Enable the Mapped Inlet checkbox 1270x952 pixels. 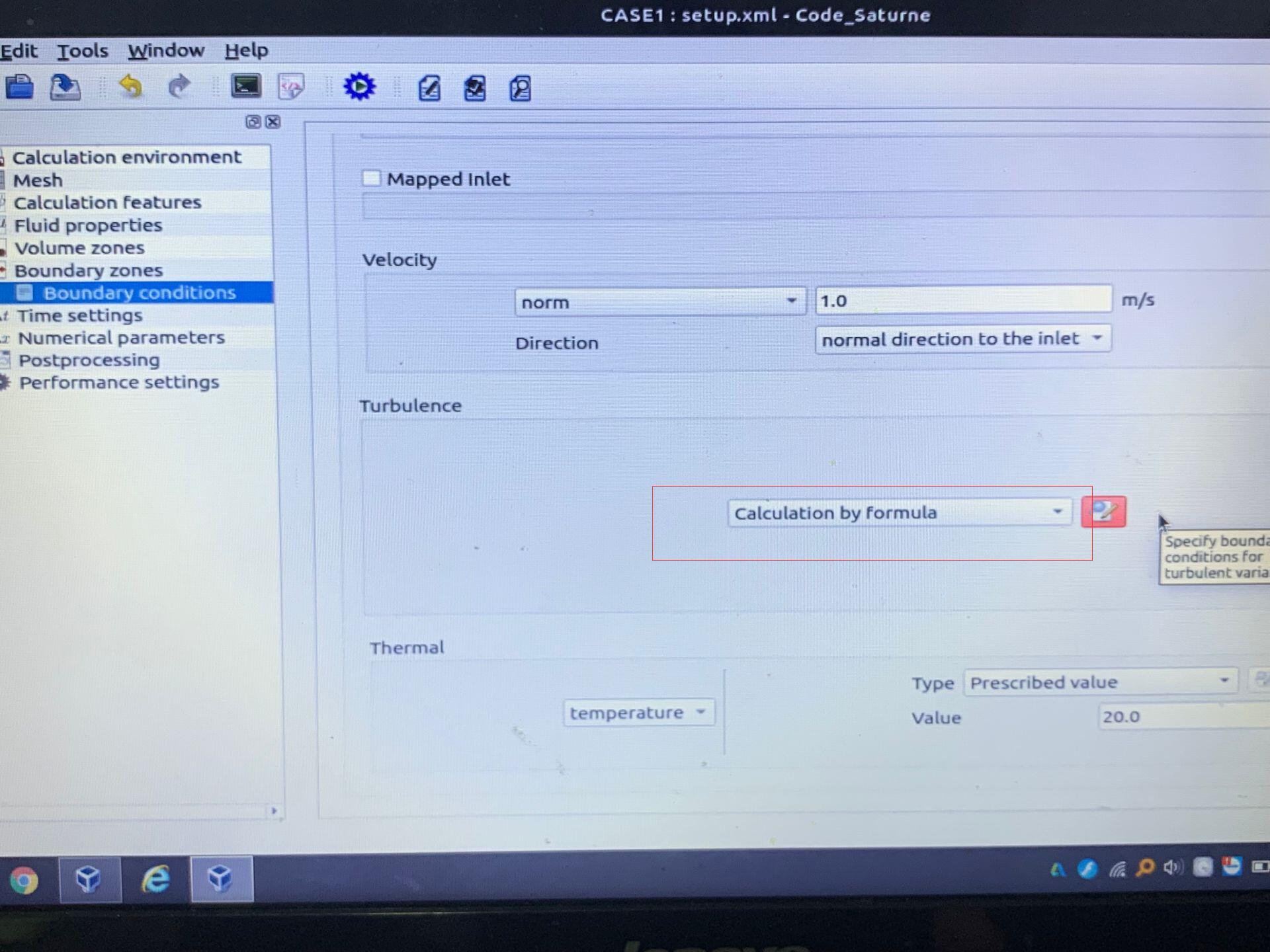[372, 178]
